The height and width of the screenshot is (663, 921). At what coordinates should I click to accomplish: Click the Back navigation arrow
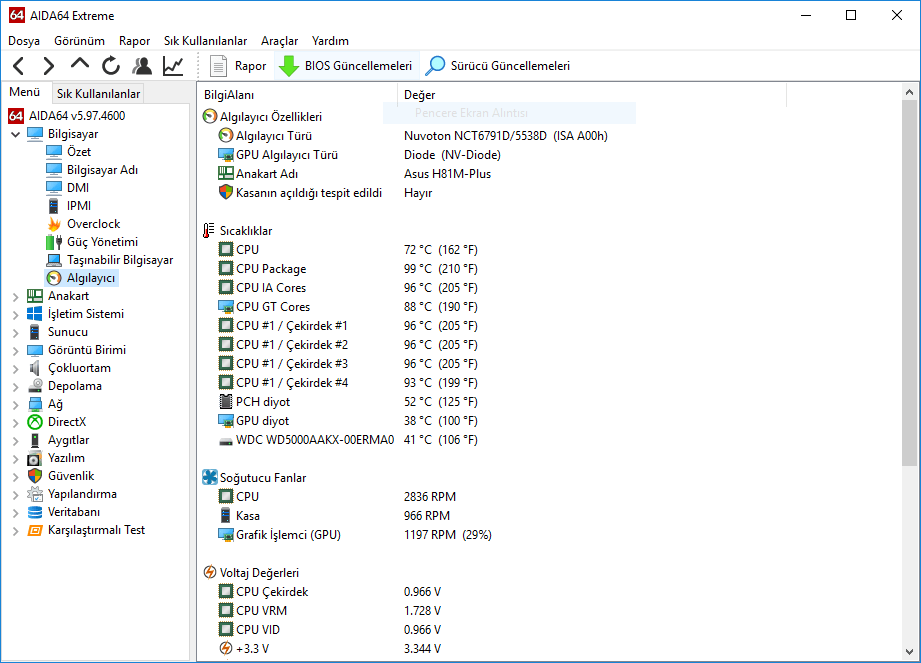18,66
